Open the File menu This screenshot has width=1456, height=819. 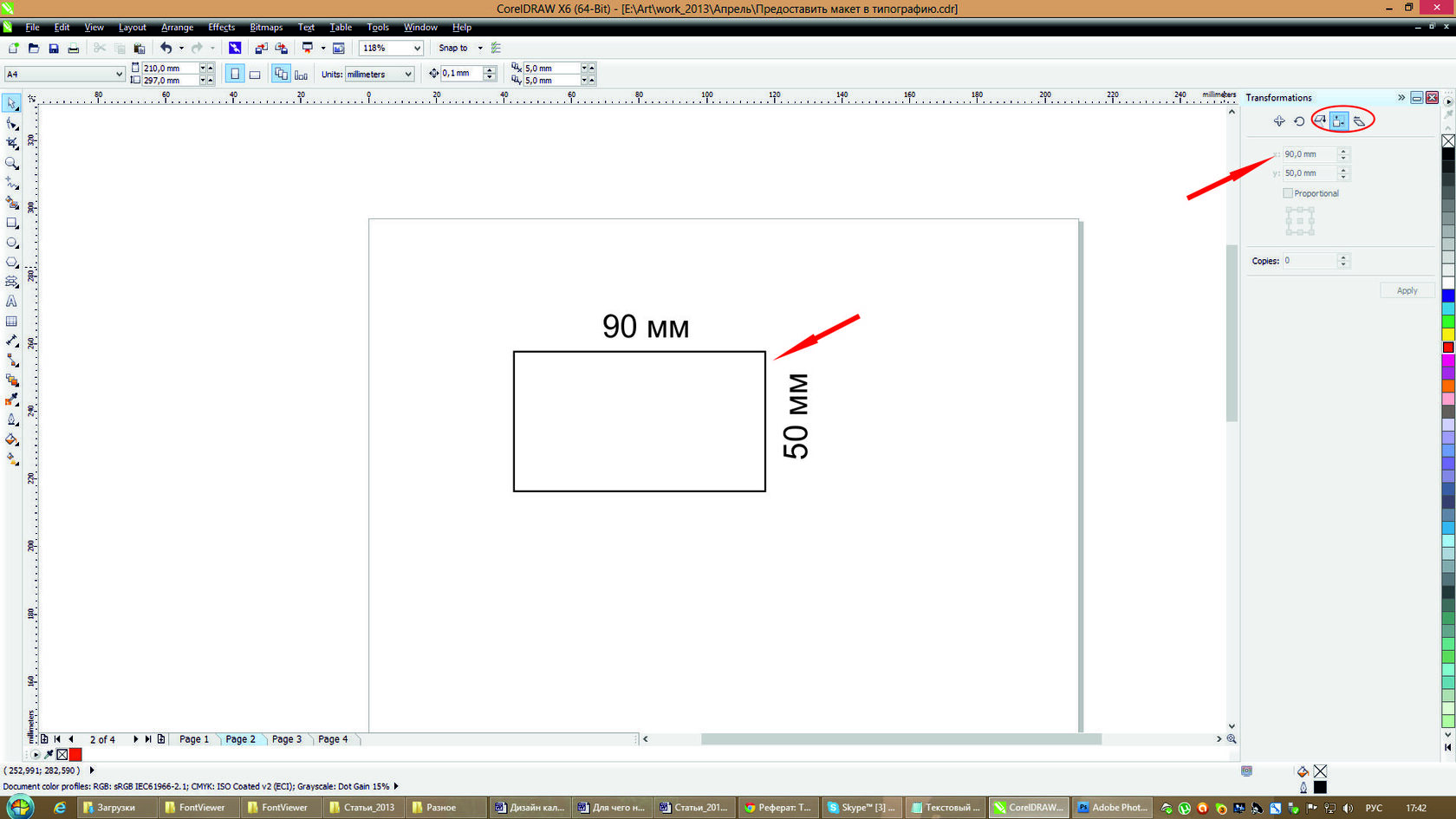click(33, 28)
